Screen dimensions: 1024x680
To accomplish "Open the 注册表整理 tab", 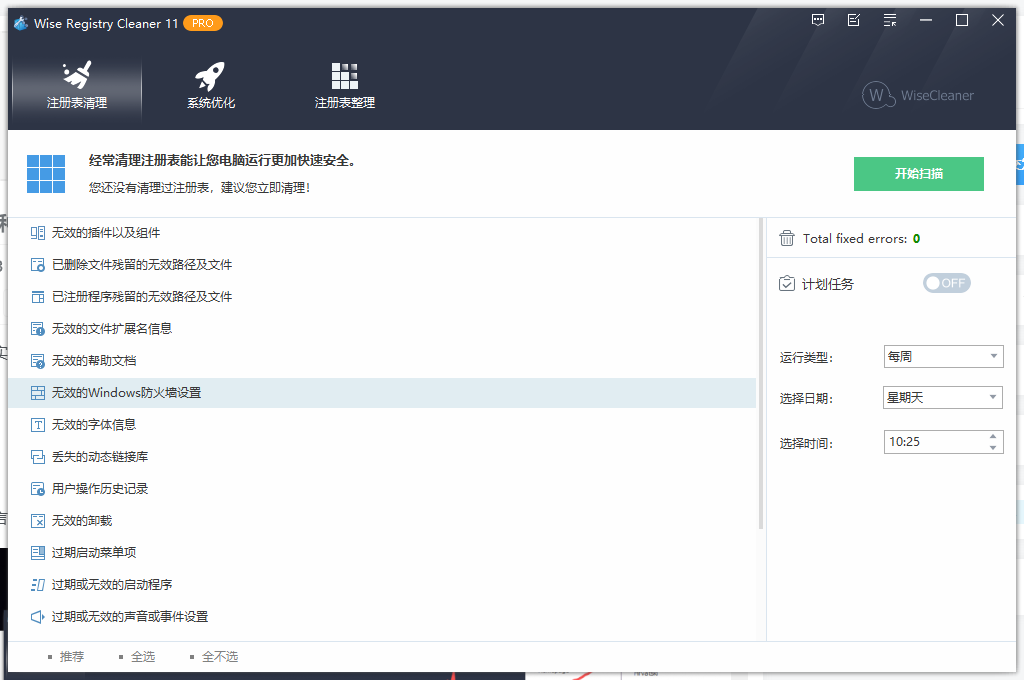I will 344,86.
